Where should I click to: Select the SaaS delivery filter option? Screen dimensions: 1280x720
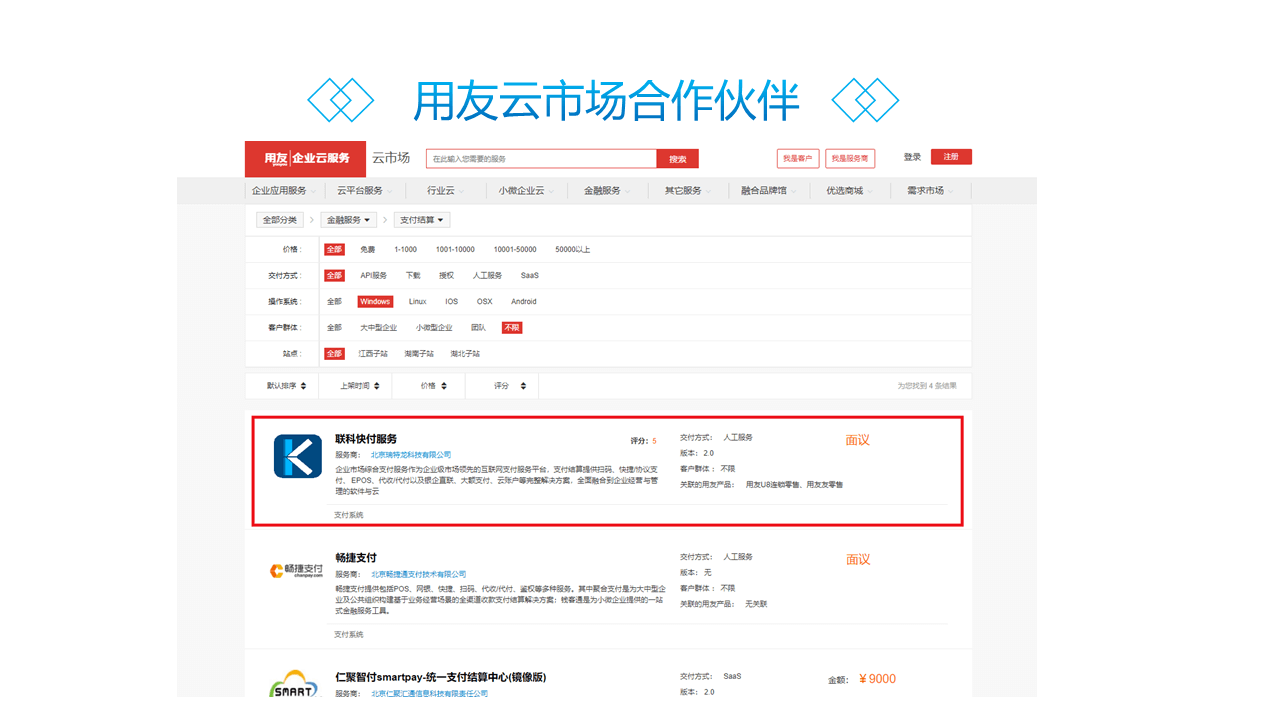[530, 275]
